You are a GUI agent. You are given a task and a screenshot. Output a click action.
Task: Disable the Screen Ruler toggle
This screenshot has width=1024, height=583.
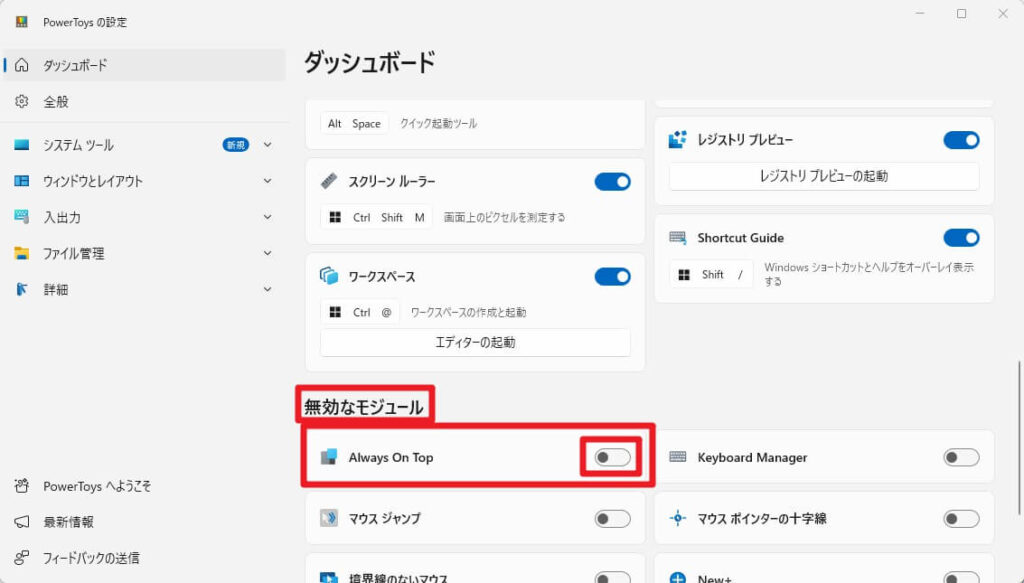tap(613, 181)
